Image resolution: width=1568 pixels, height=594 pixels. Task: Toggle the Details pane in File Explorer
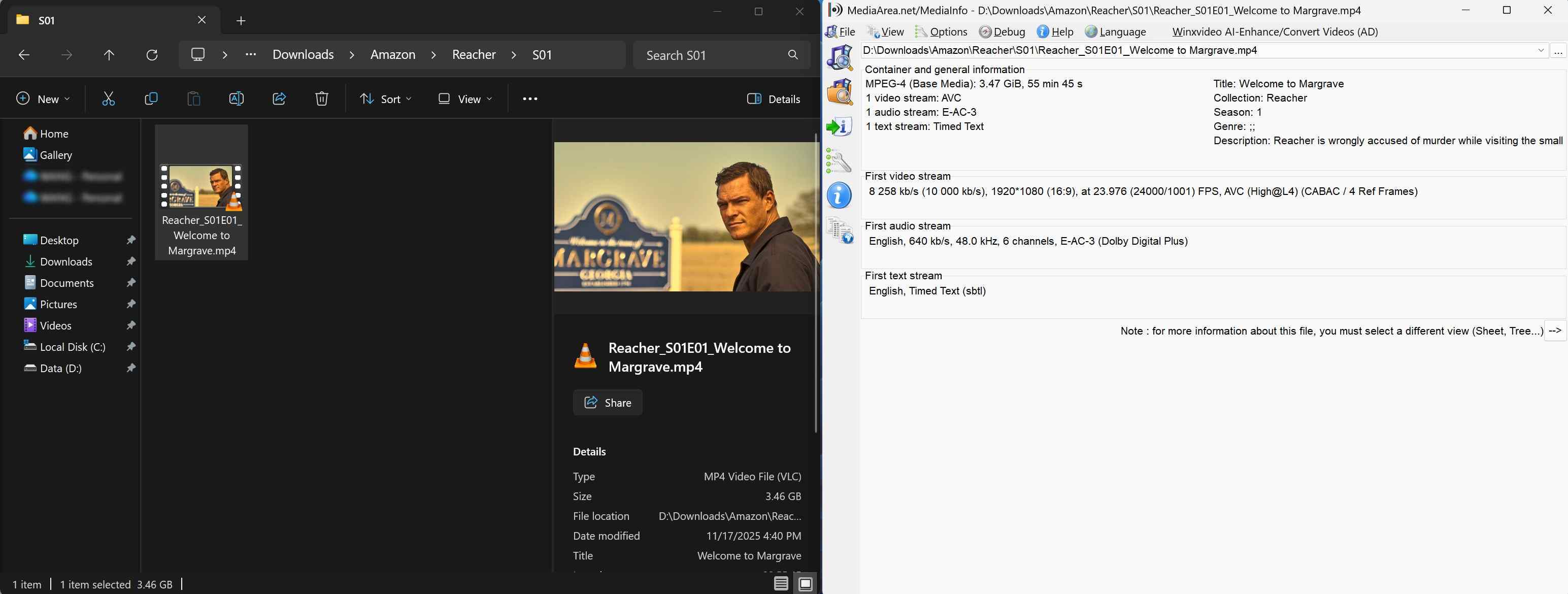click(774, 98)
